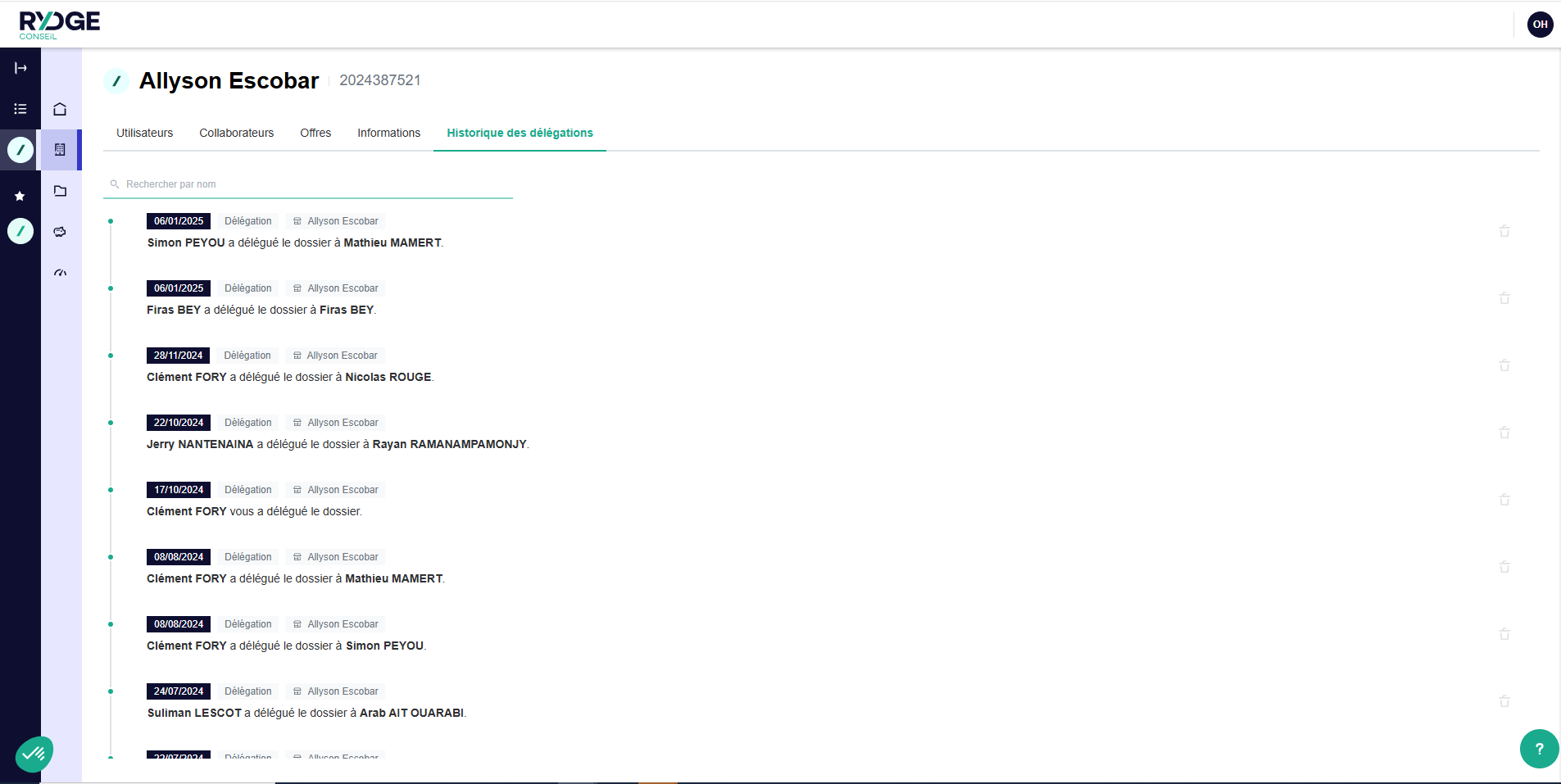Select the dossier number 2024387521

[x=380, y=80]
